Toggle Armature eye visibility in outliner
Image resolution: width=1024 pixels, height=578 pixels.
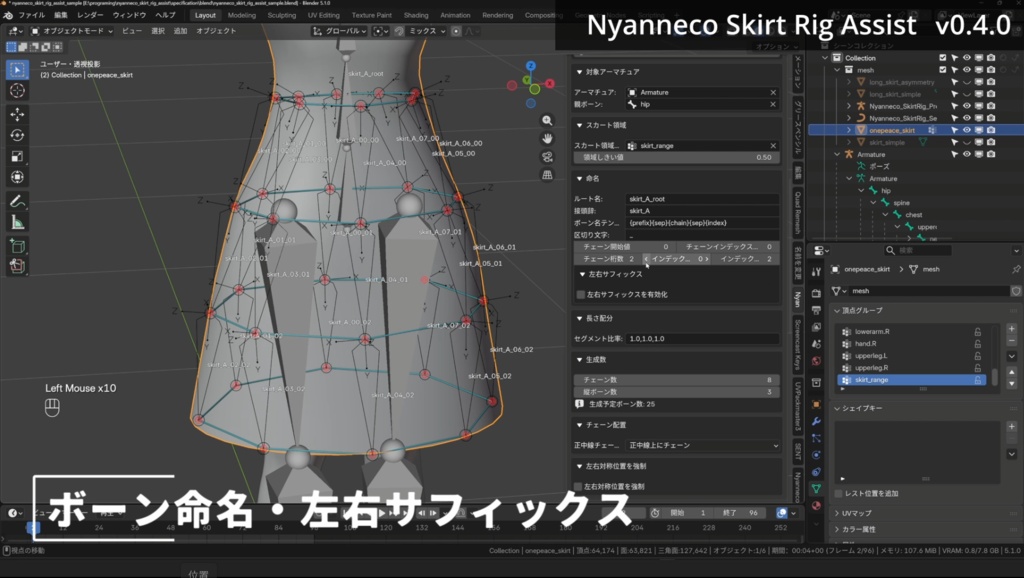tap(967, 154)
